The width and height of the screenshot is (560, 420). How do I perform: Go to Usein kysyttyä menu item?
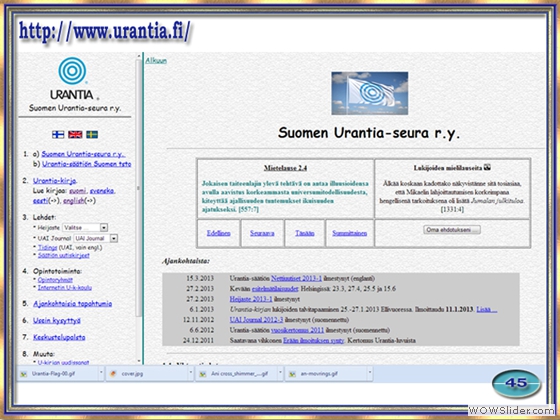(57, 321)
